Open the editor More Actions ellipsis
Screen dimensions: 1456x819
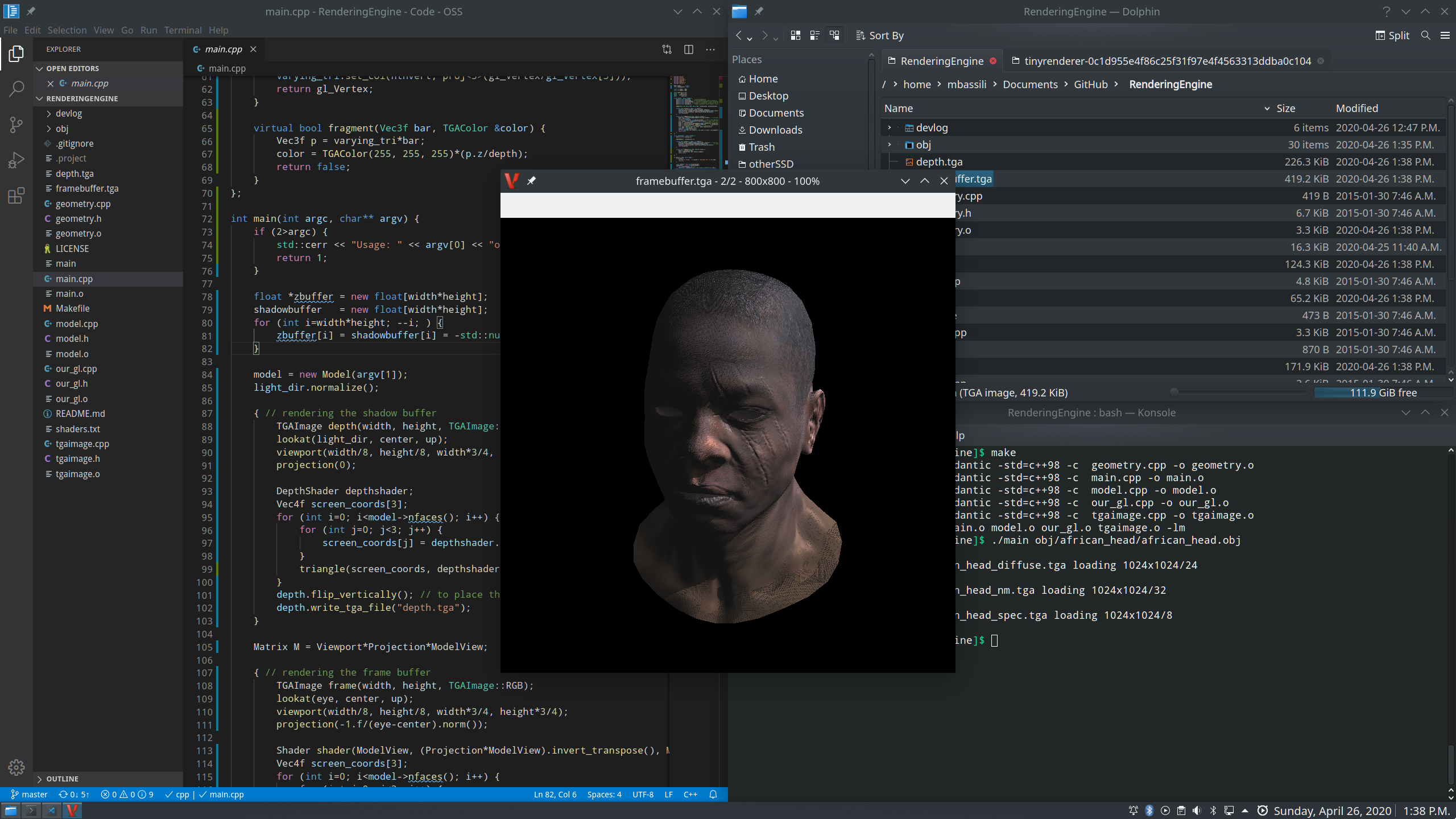click(710, 49)
